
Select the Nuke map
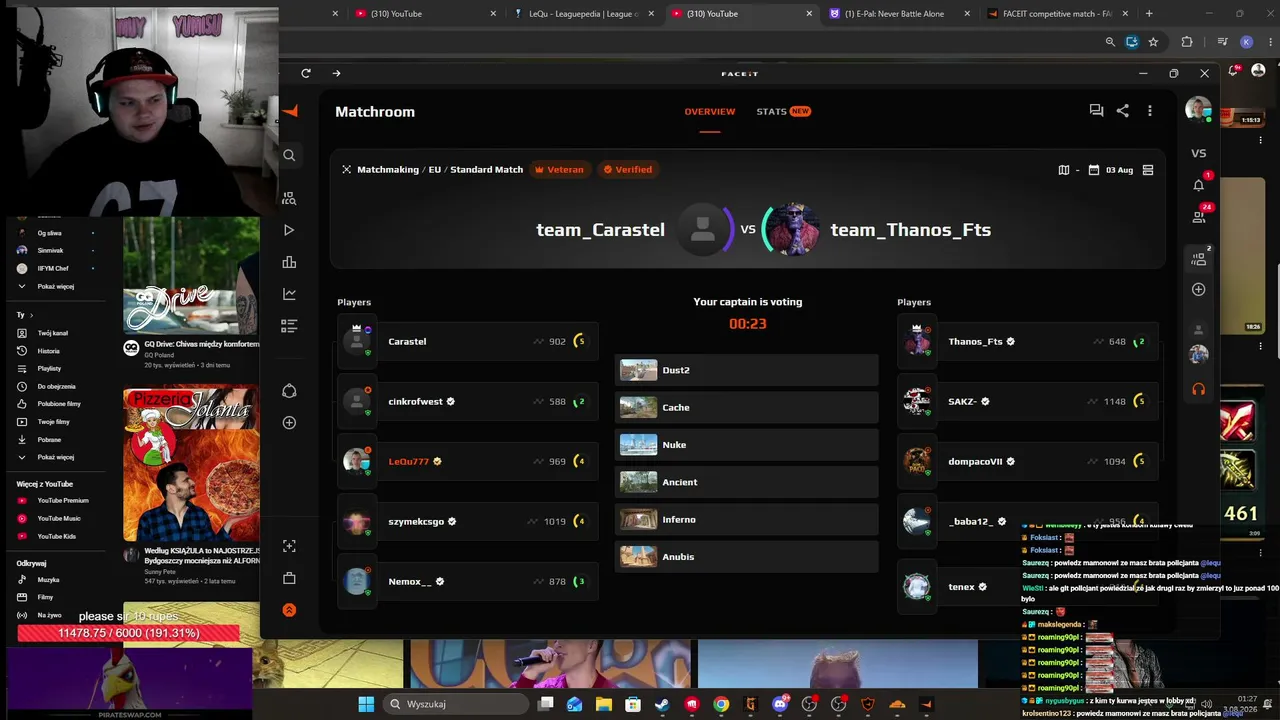click(747, 445)
